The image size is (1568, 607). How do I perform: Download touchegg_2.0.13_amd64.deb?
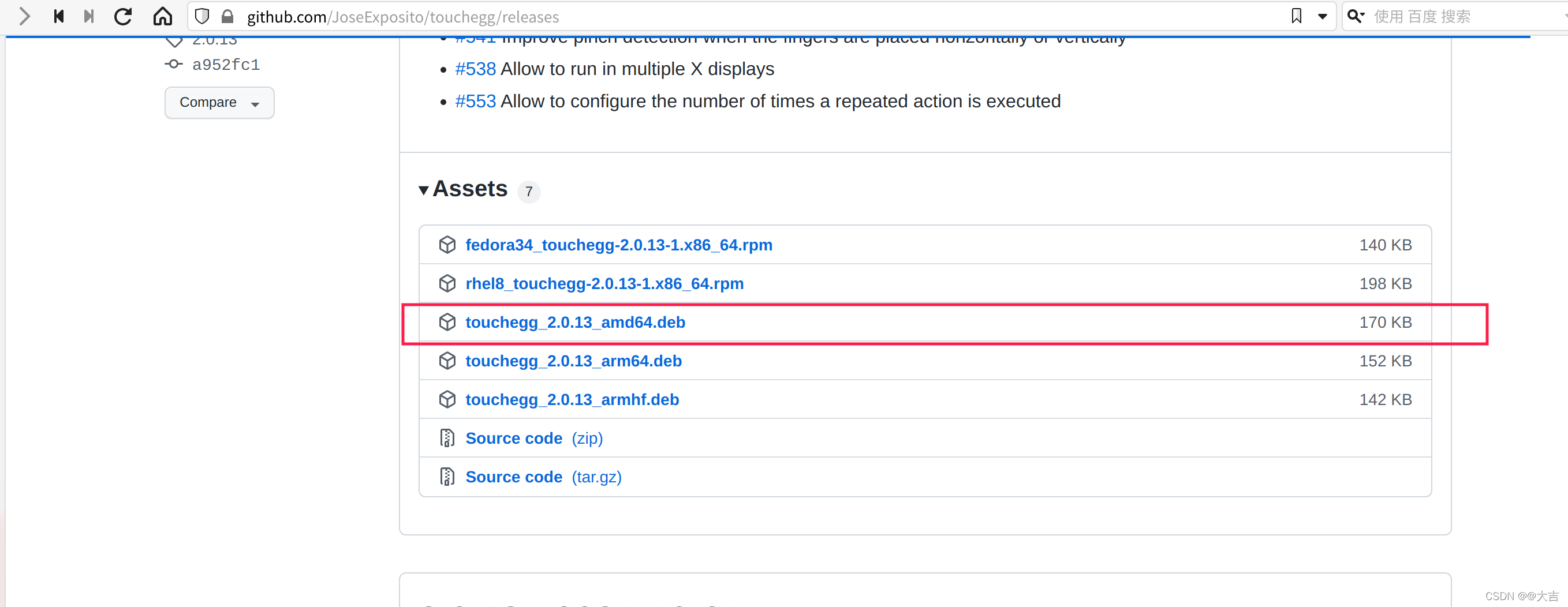click(x=575, y=322)
